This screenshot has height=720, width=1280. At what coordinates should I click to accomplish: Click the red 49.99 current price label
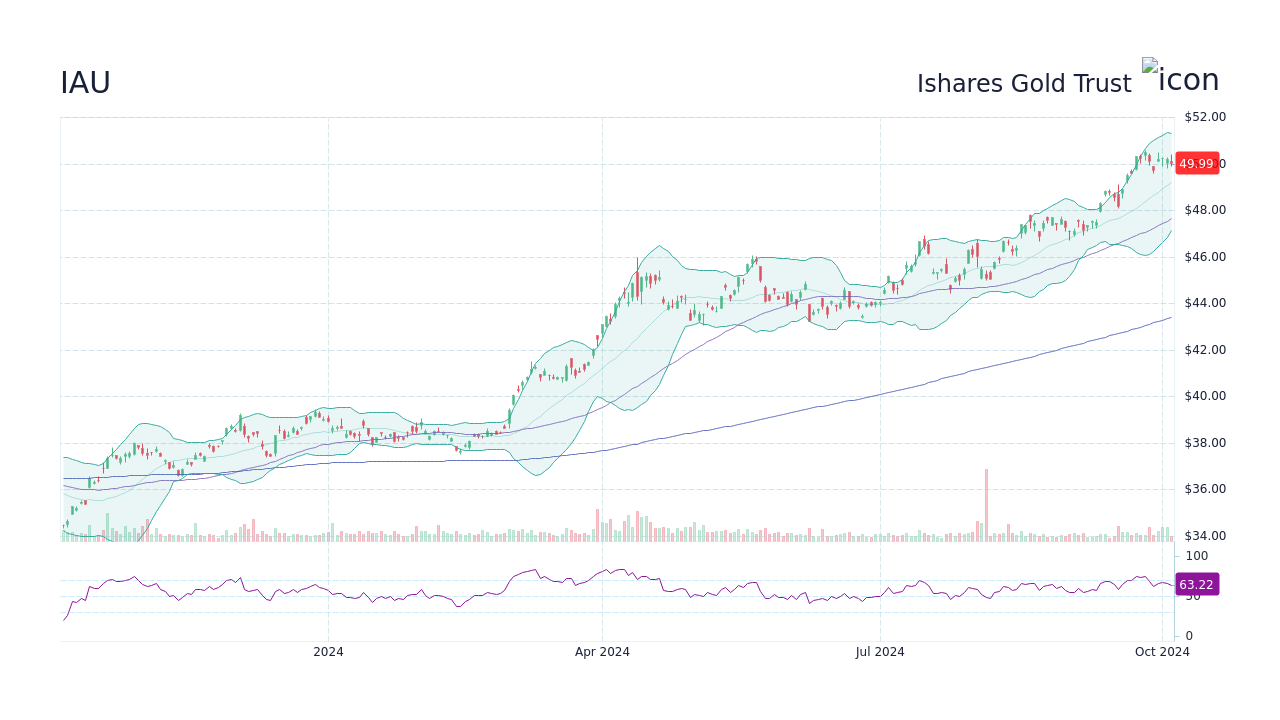pyautogui.click(x=1197, y=164)
